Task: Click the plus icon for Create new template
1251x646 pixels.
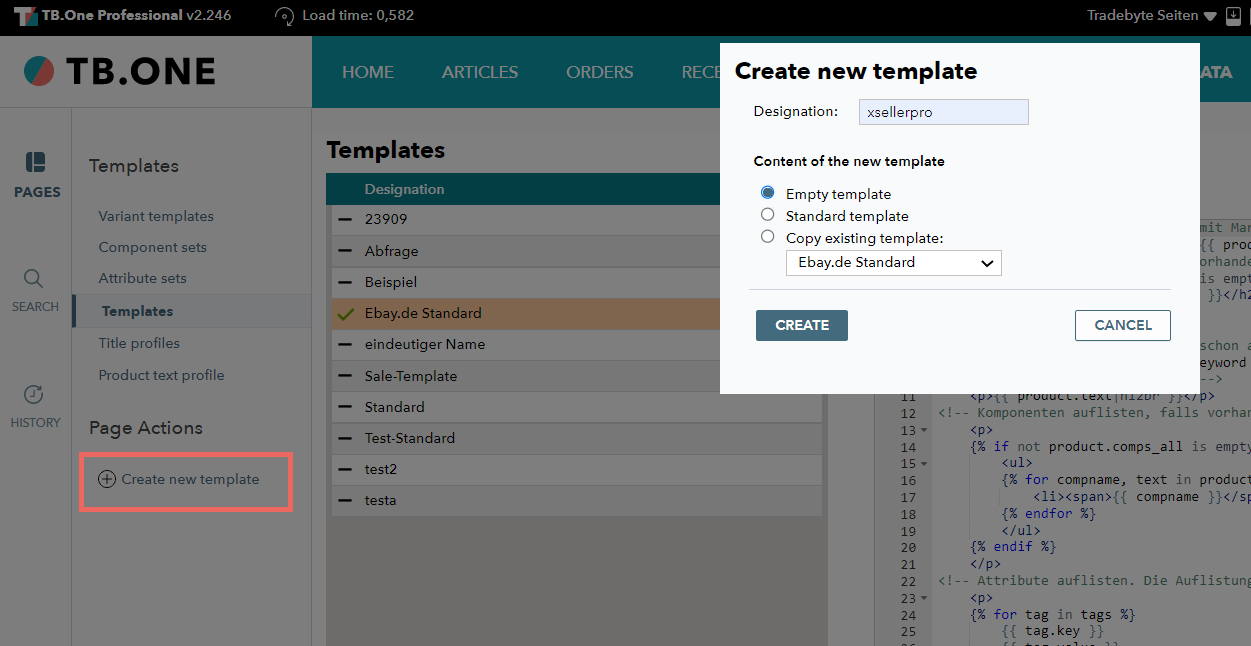Action: (x=107, y=479)
